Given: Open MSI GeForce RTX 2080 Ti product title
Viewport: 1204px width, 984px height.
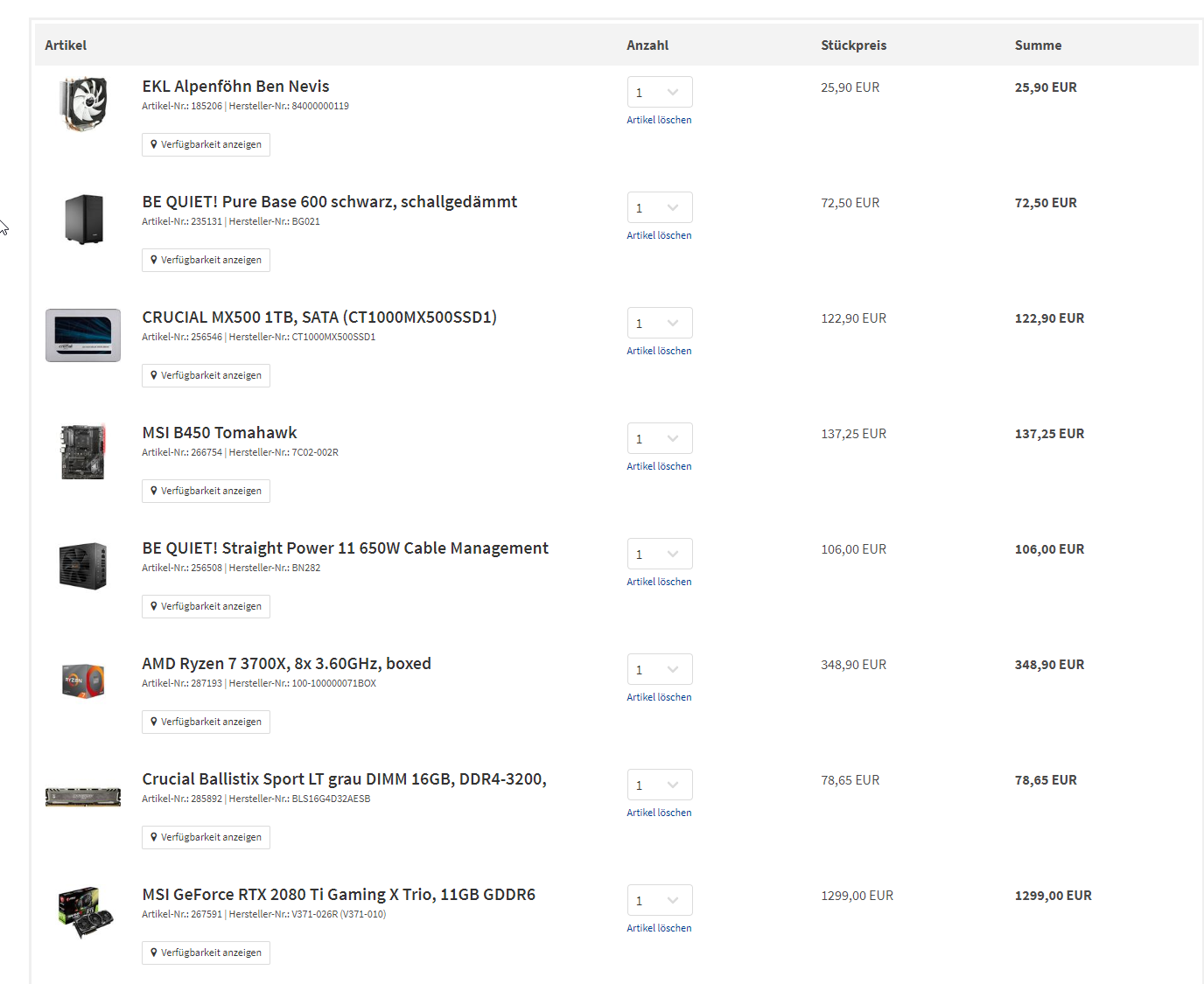Looking at the screenshot, I should (x=339, y=895).
